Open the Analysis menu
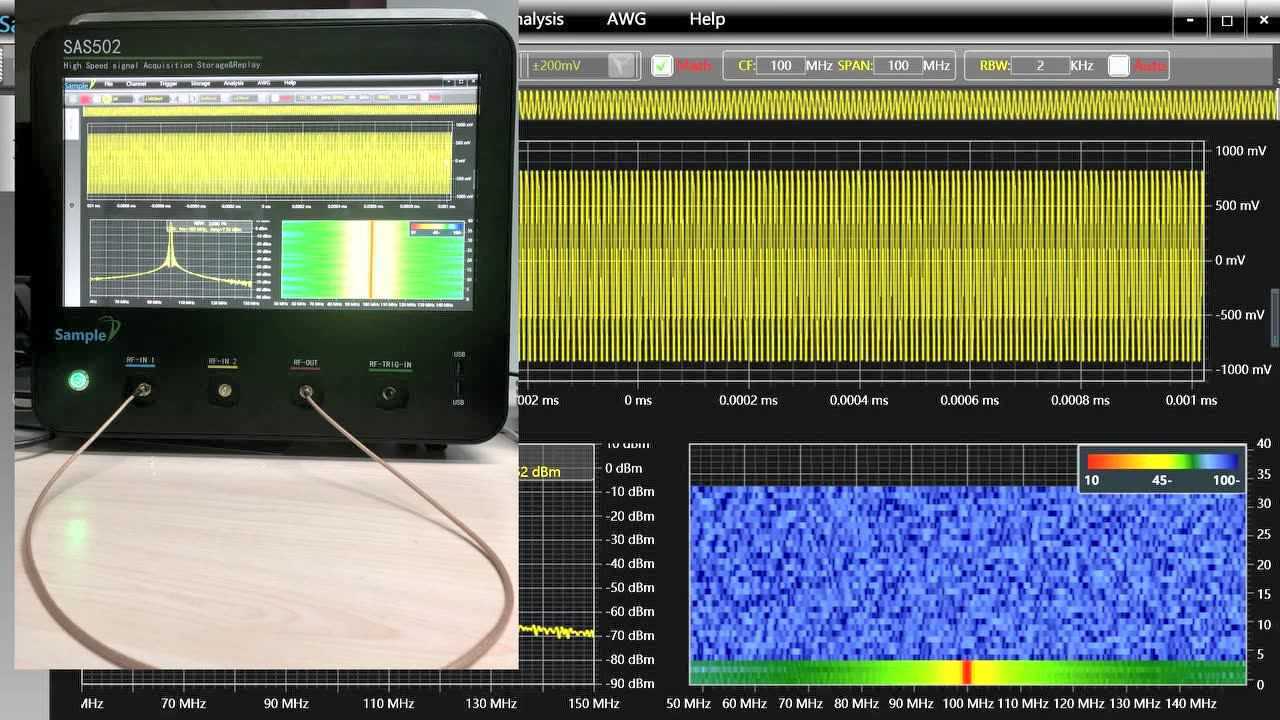This screenshot has height=720, width=1280. click(x=542, y=19)
